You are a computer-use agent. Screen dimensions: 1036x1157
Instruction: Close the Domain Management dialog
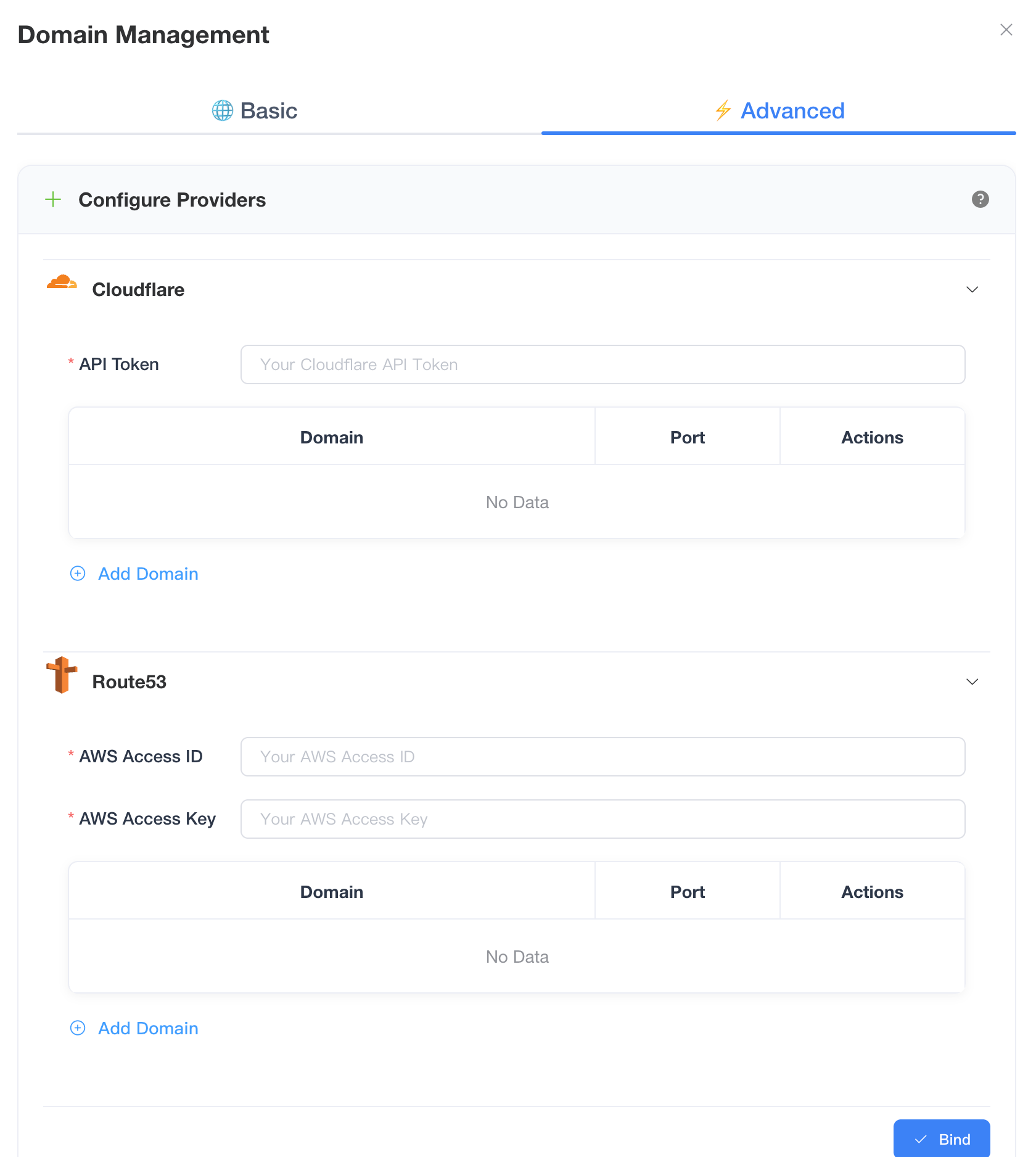[1006, 30]
